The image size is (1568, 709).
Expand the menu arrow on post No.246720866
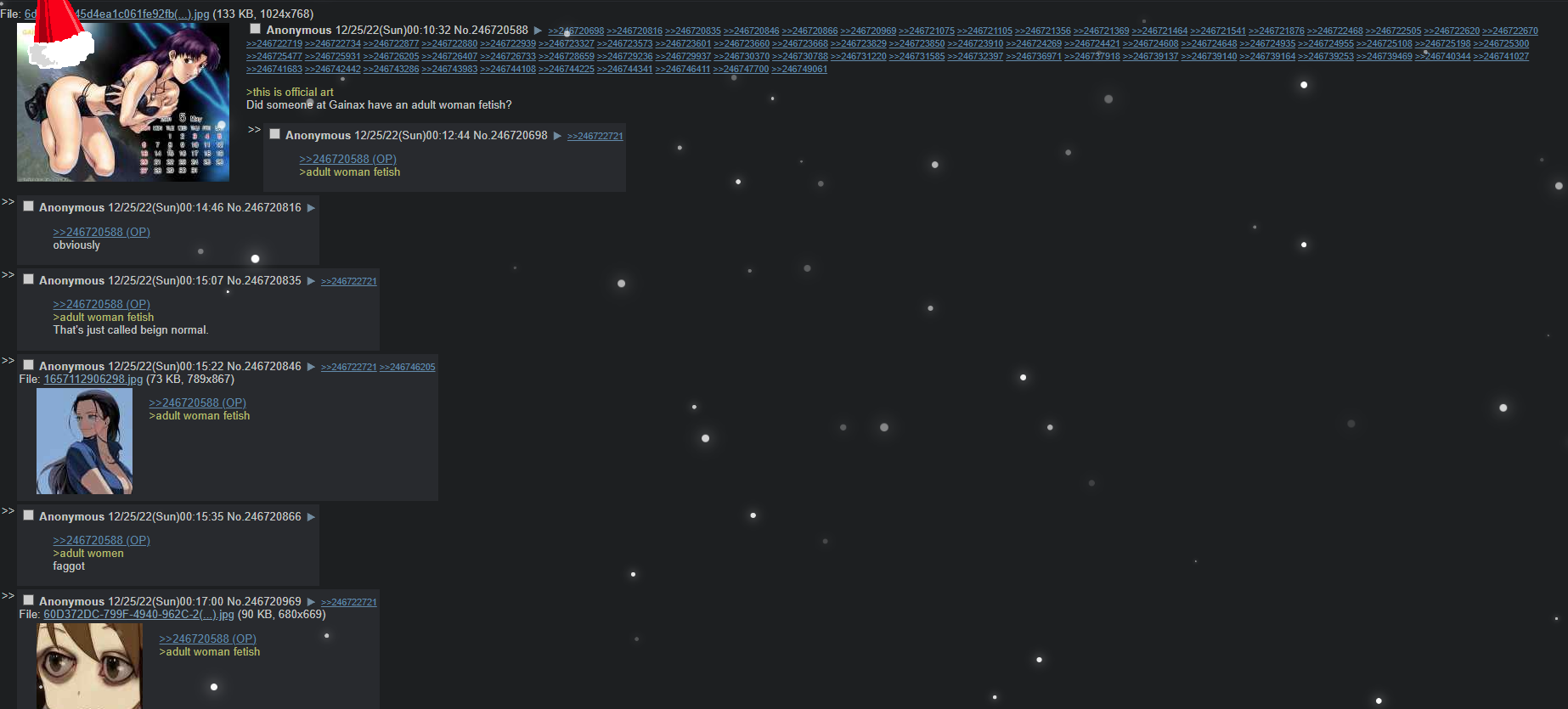tap(311, 517)
